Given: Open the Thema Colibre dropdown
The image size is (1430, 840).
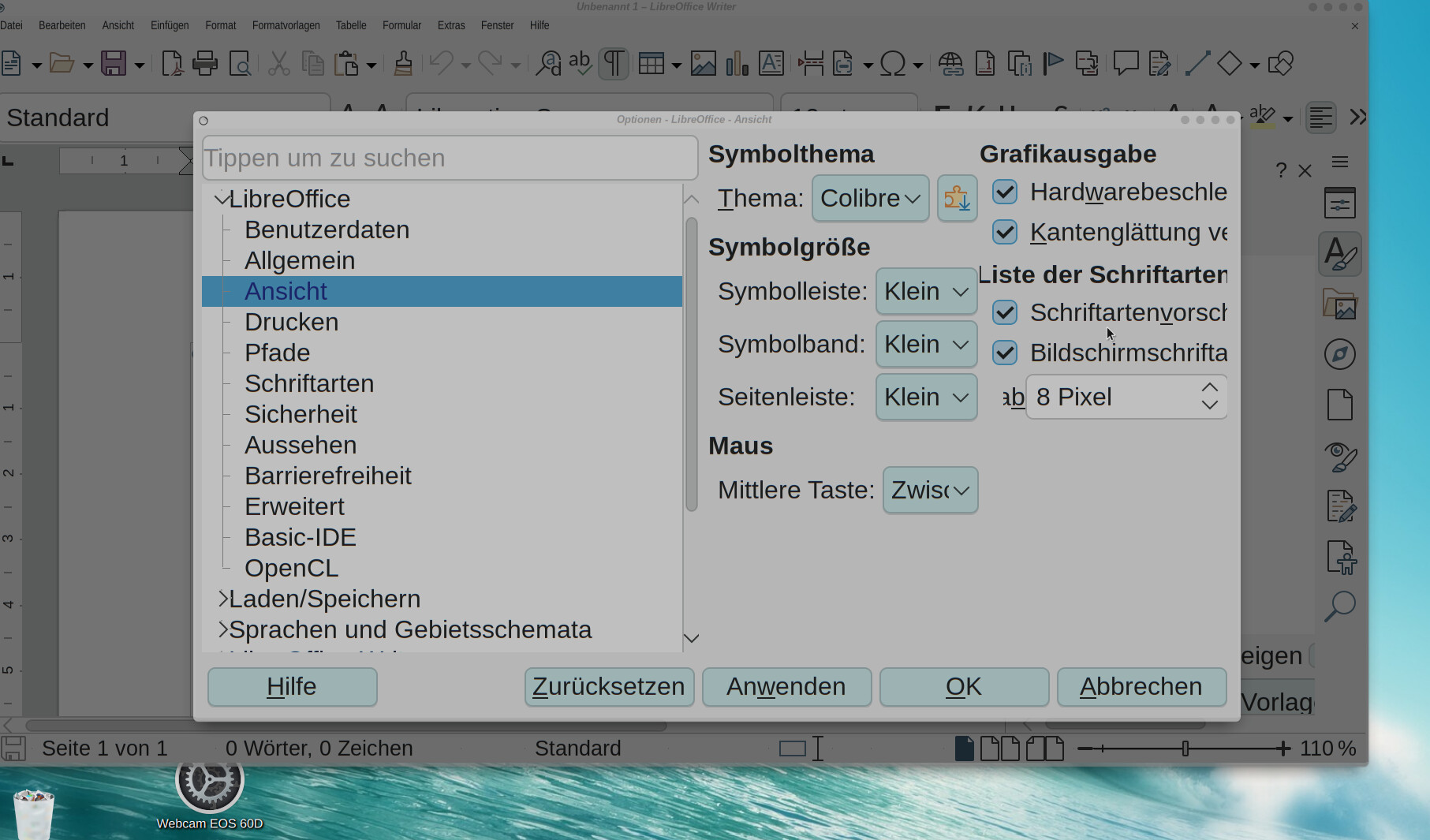Looking at the screenshot, I should 870,198.
